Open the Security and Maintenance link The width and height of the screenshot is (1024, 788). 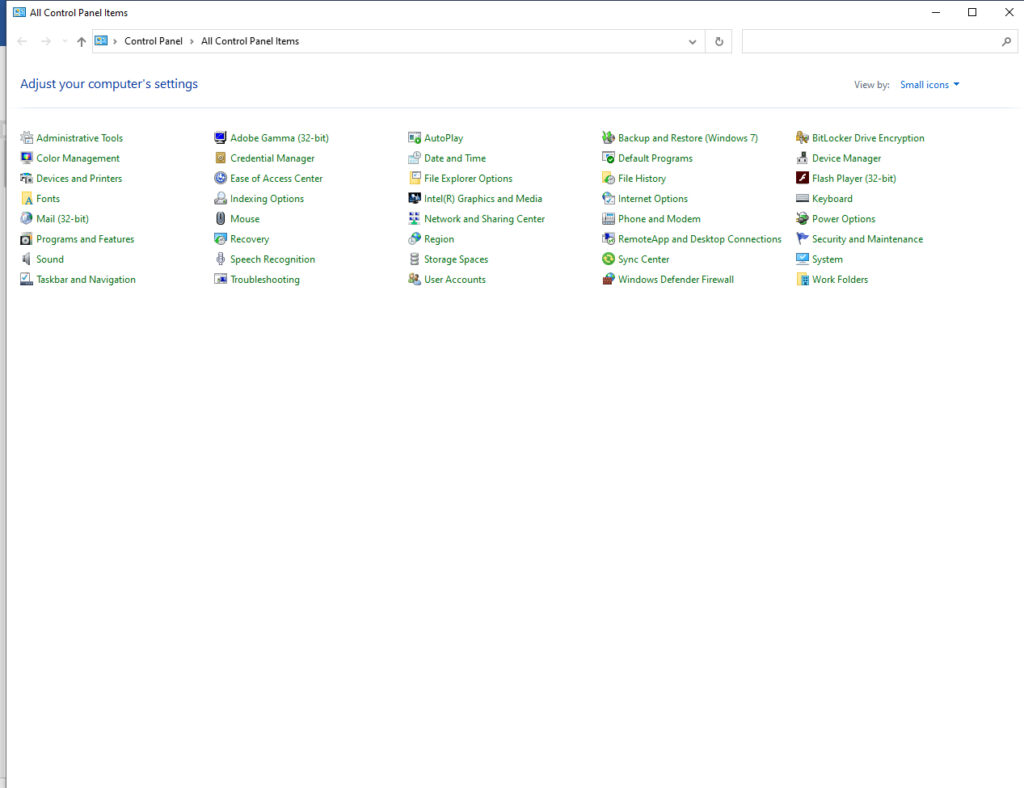tap(867, 239)
